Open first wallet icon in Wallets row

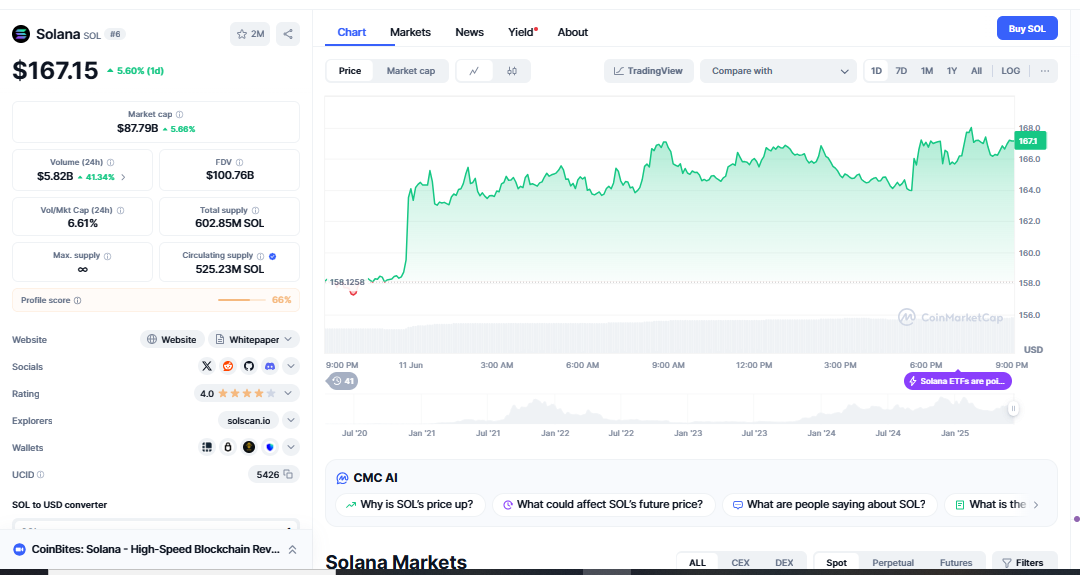tap(207, 448)
